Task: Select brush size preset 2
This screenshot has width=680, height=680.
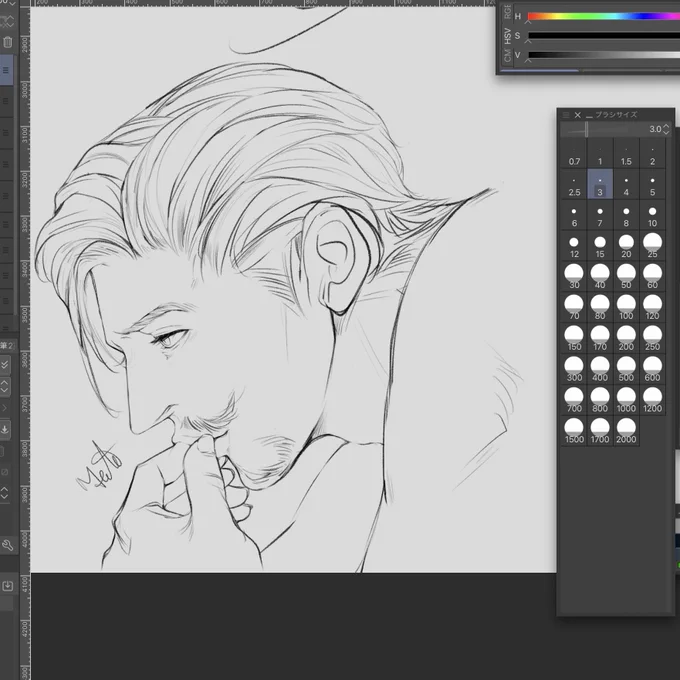Action: click(x=652, y=154)
